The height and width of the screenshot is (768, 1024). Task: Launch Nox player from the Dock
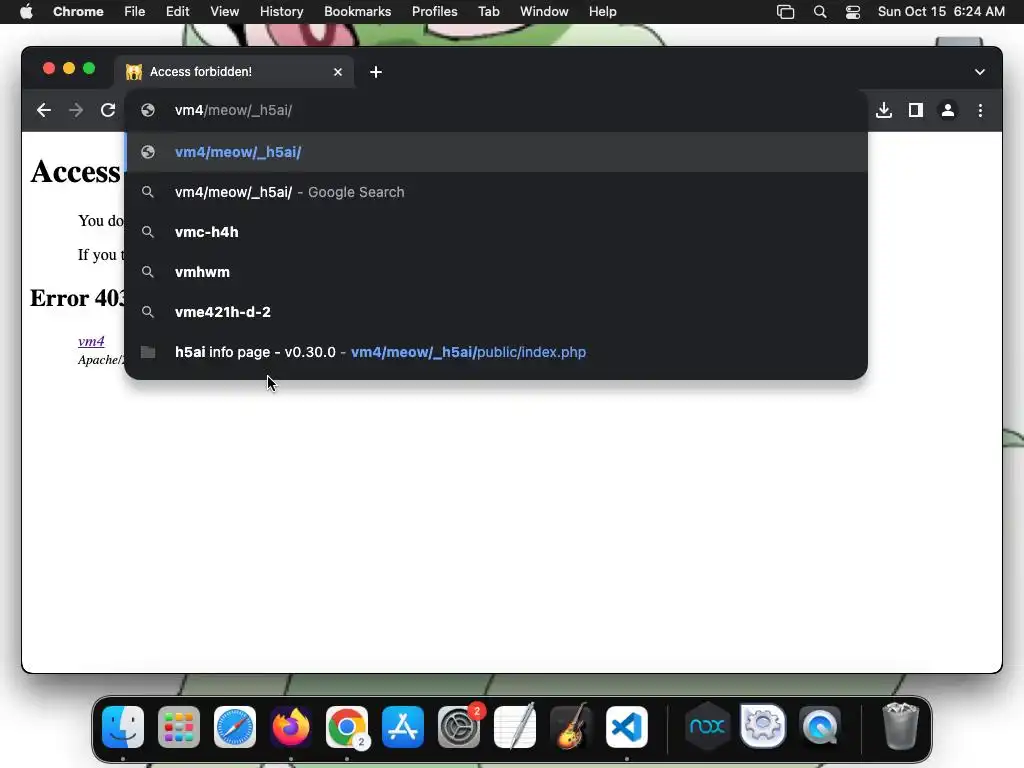707,726
